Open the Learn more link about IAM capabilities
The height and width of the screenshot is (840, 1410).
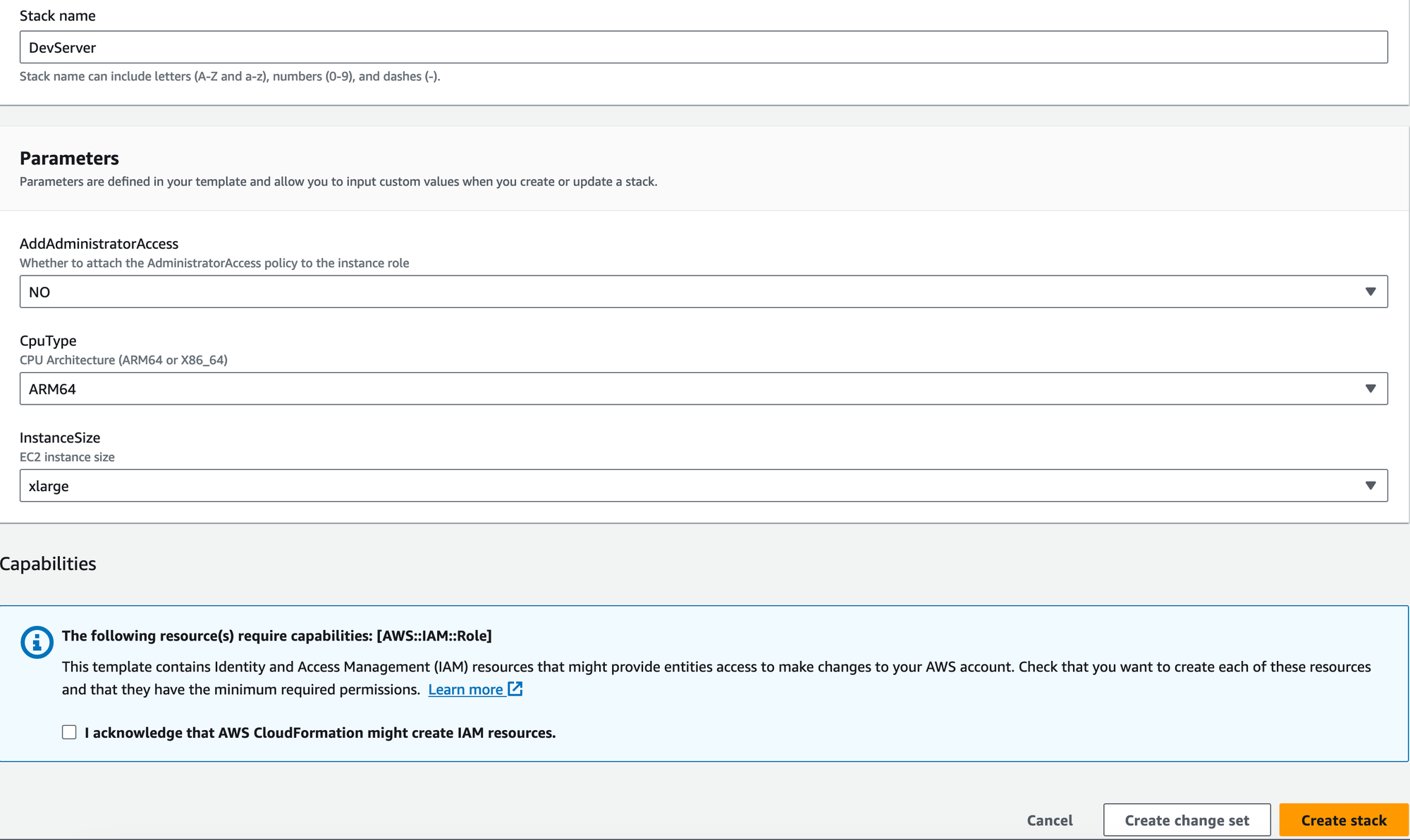[x=466, y=689]
